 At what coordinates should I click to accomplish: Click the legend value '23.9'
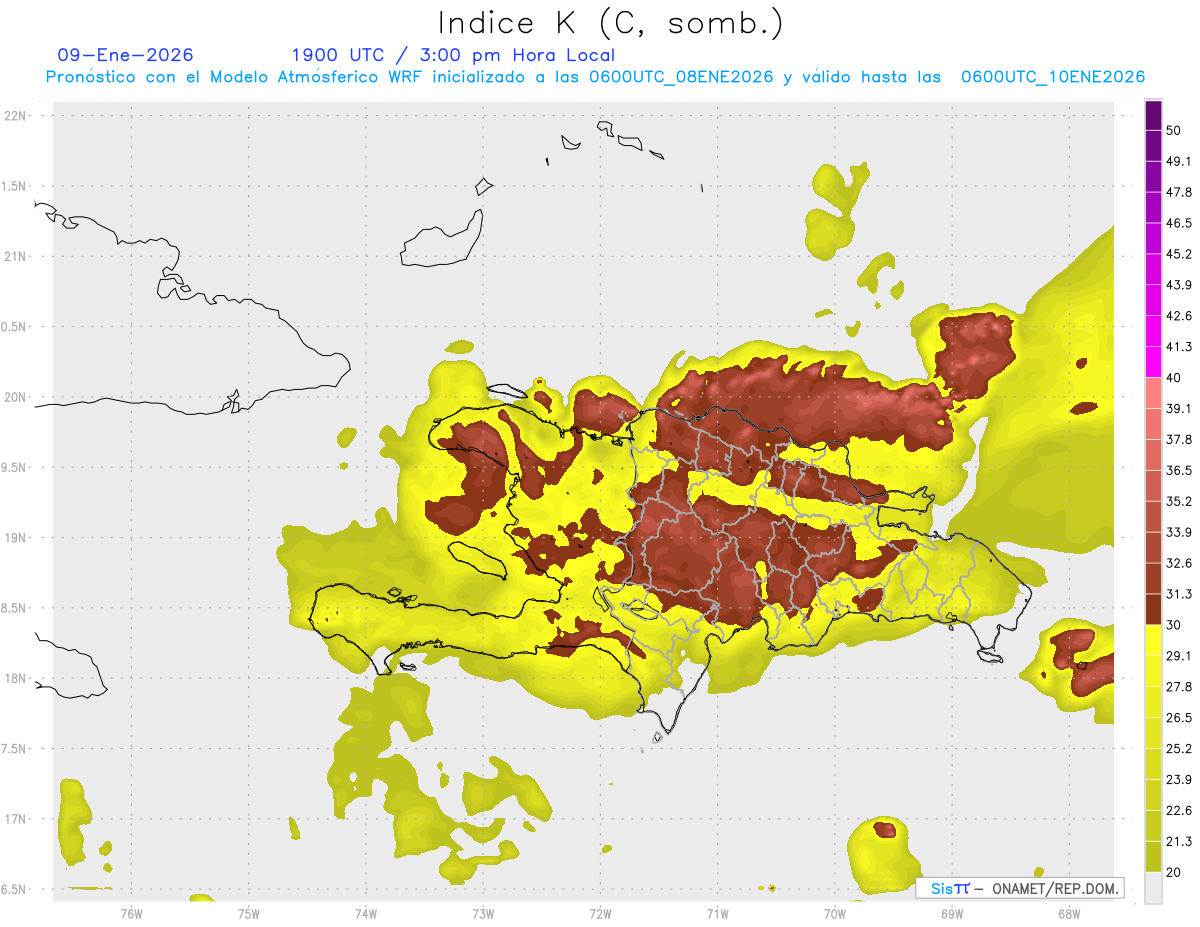coord(1179,779)
